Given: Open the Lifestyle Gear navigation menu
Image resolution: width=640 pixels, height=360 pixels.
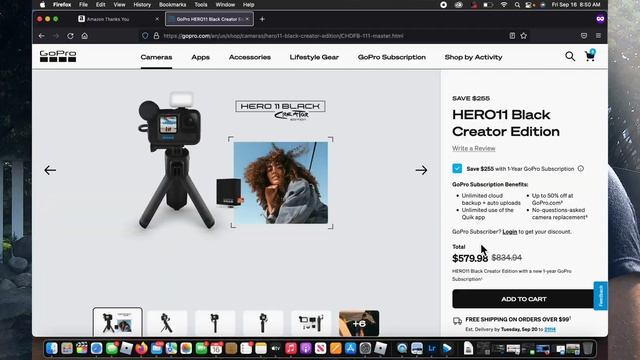Looking at the screenshot, I should point(314,57).
